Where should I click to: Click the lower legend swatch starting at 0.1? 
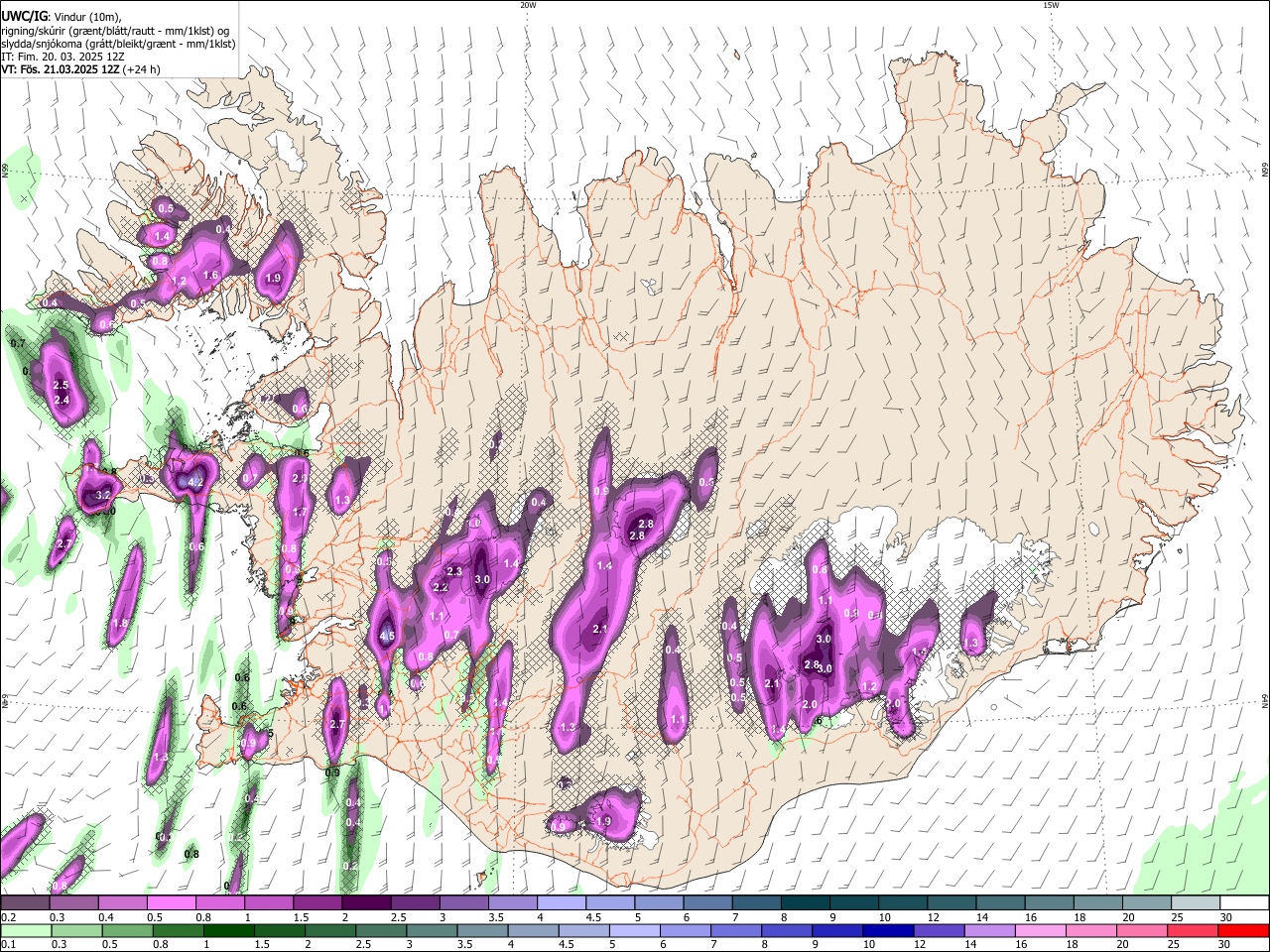pos(25,930)
